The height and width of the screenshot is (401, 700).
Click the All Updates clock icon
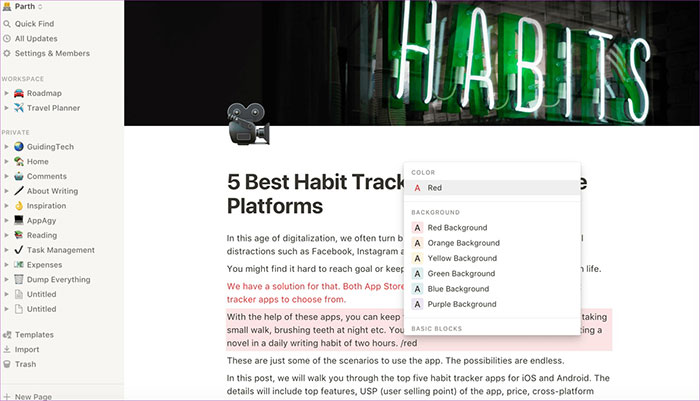click(7, 38)
